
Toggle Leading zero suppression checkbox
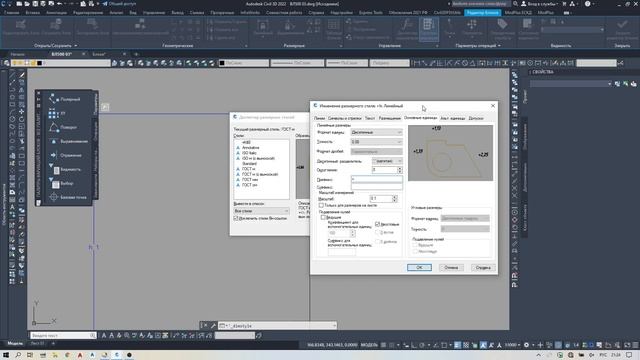[x=323, y=218]
